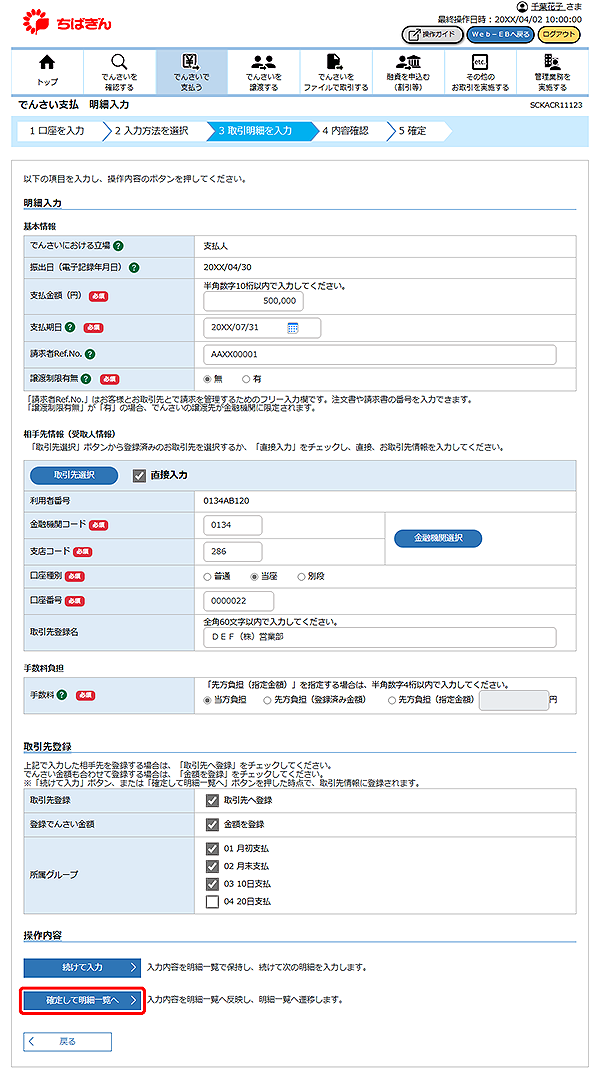Open the でんさいを確認する magnifier icon
The height and width of the screenshot is (1079, 600).
(119, 64)
